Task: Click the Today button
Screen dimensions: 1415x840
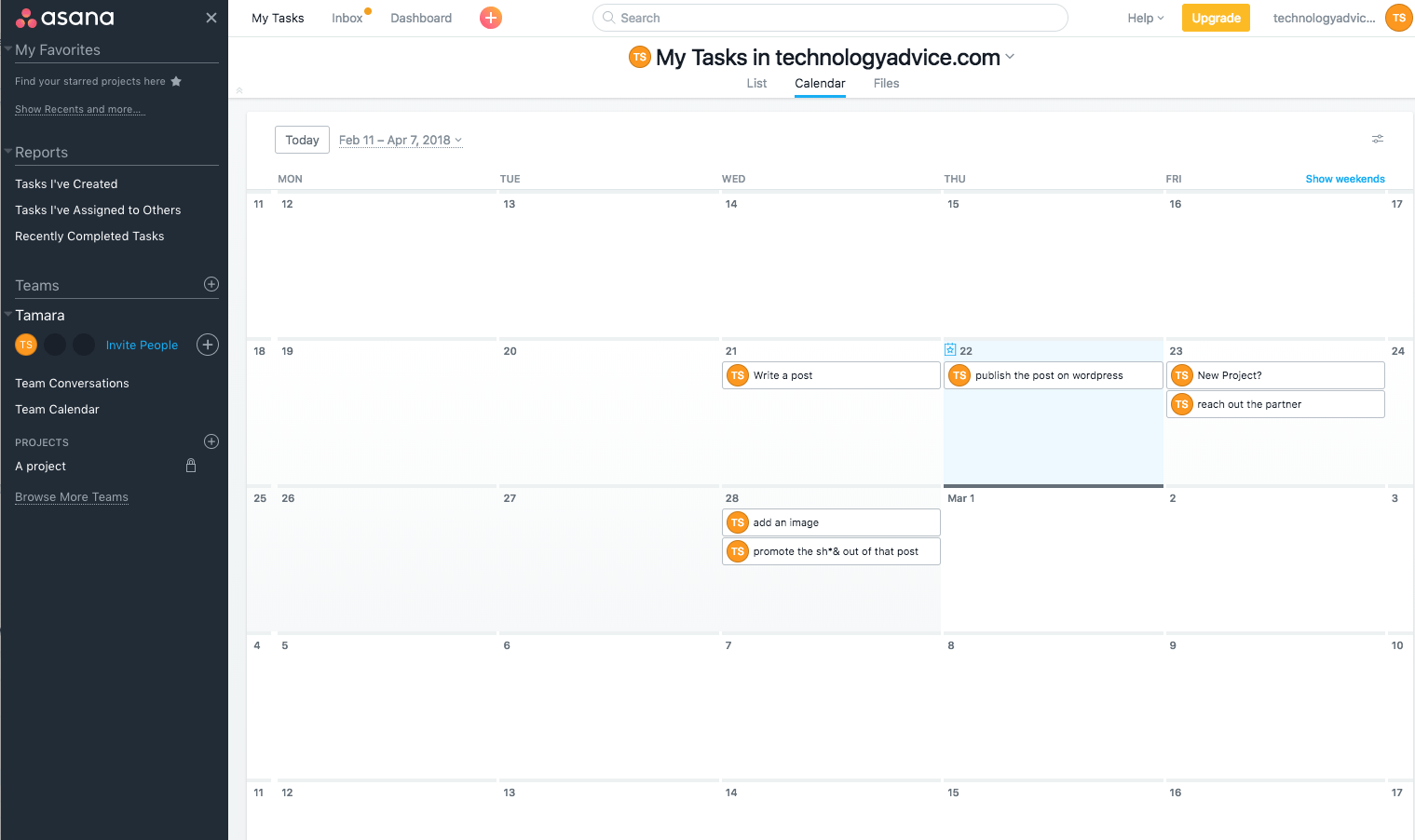Action: tap(302, 140)
